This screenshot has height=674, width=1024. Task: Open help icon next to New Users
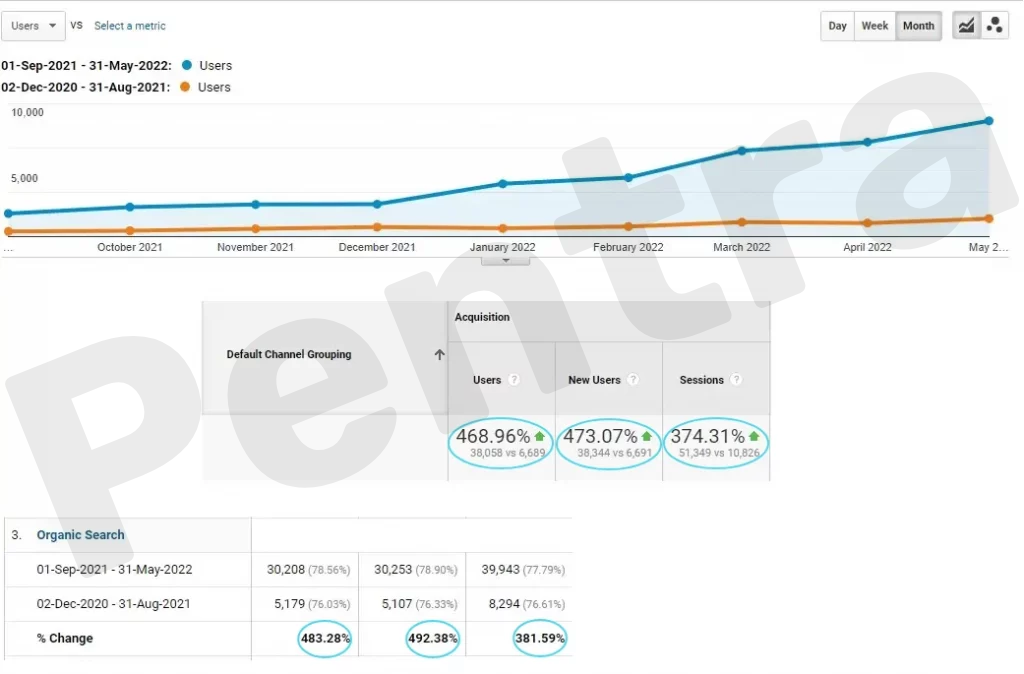point(633,380)
